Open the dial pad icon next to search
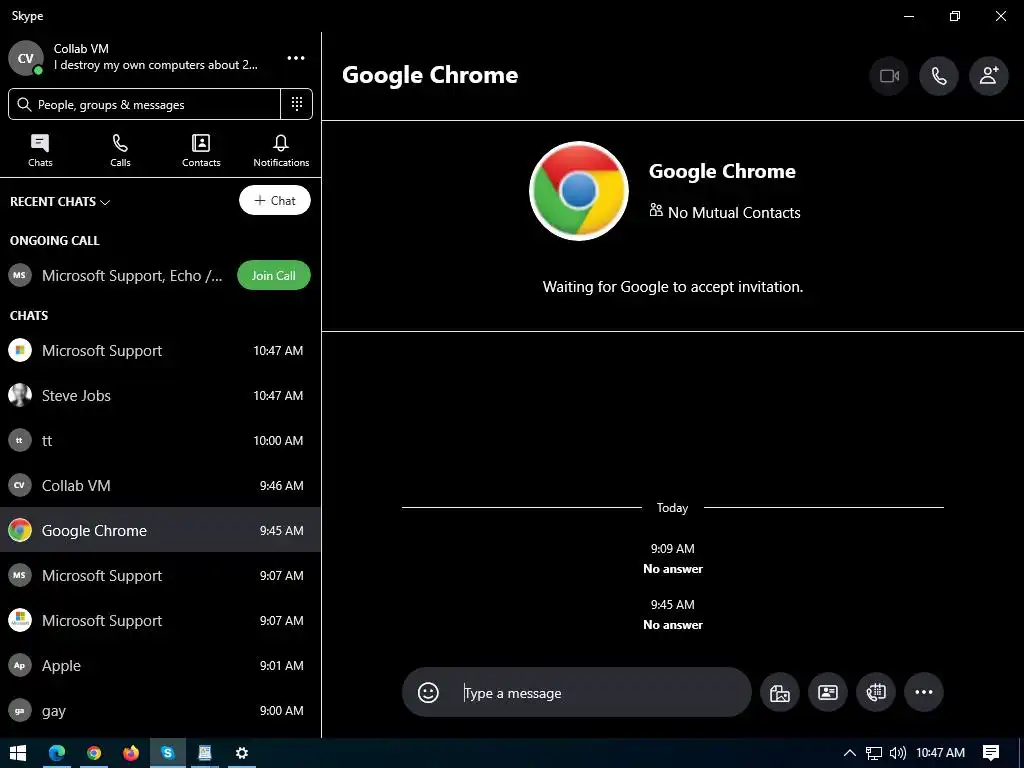Image resolution: width=1024 pixels, height=768 pixels. (x=296, y=104)
